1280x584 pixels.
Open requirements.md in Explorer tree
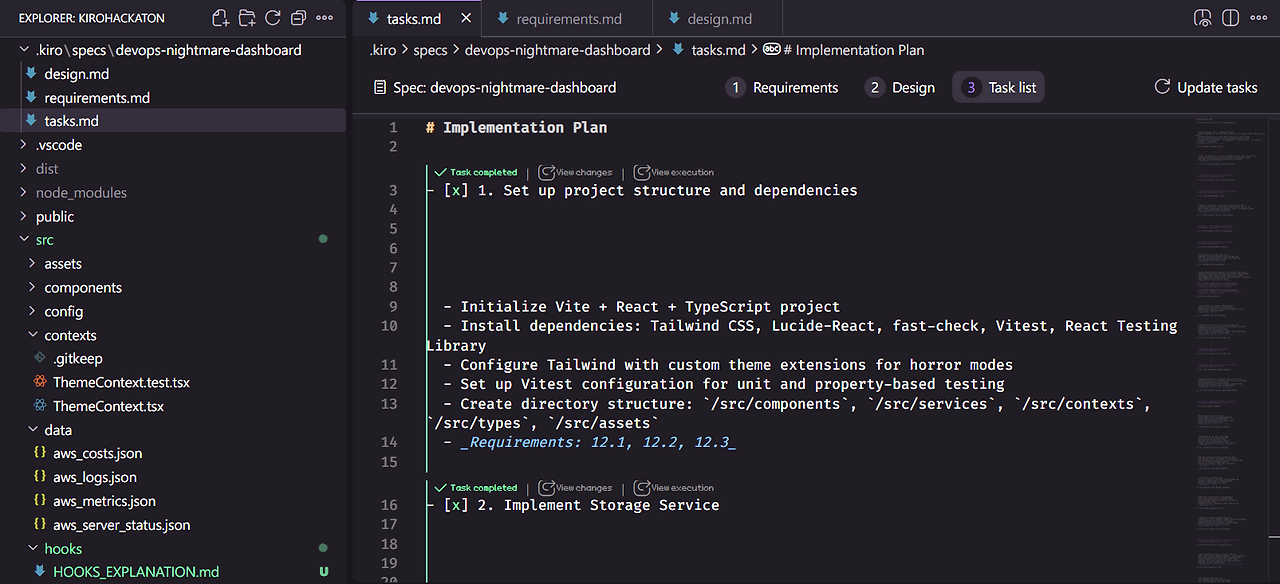[97, 98]
